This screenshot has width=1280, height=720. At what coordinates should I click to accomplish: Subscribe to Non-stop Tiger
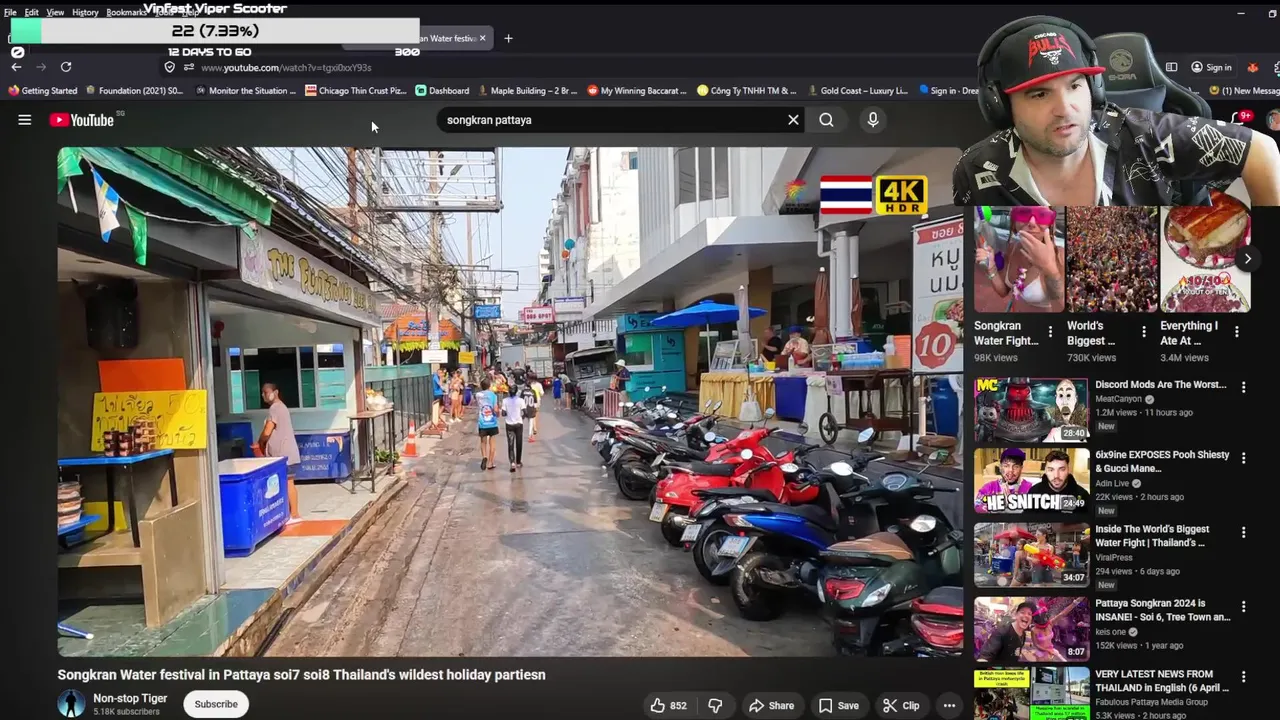pyautogui.click(x=216, y=704)
